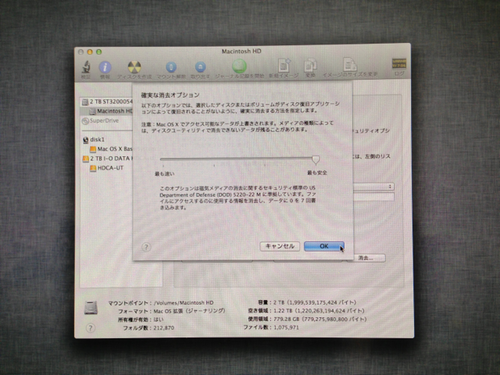
Task: Click the green zoom window button
Action: coord(99,52)
